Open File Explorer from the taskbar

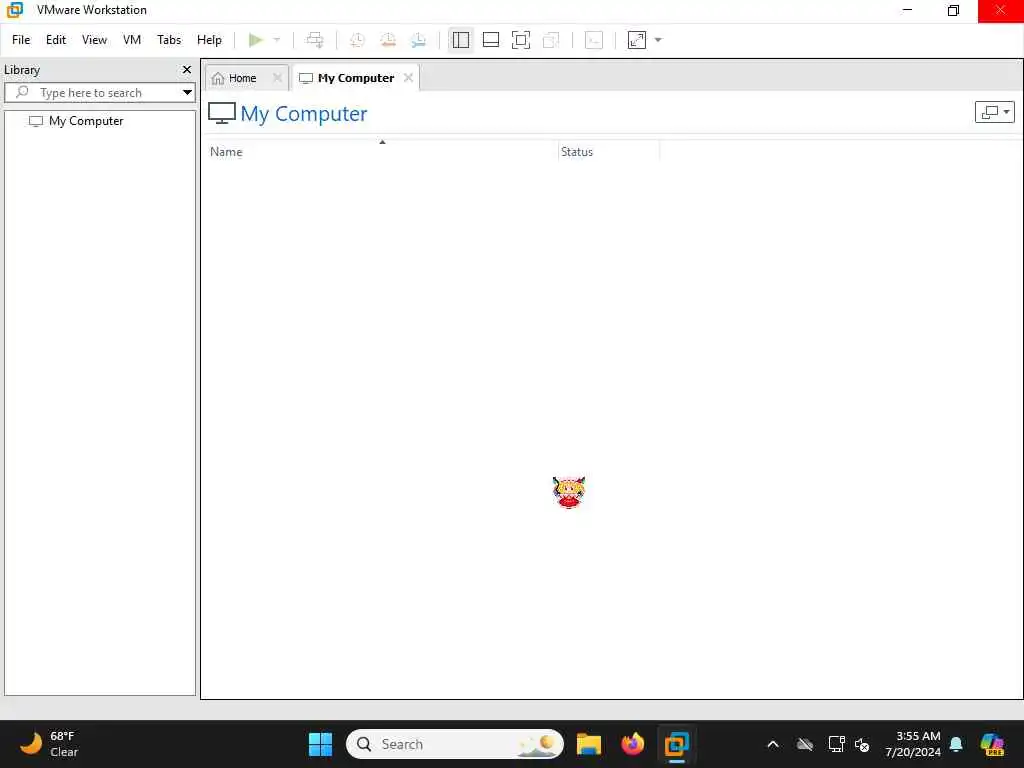(x=588, y=744)
